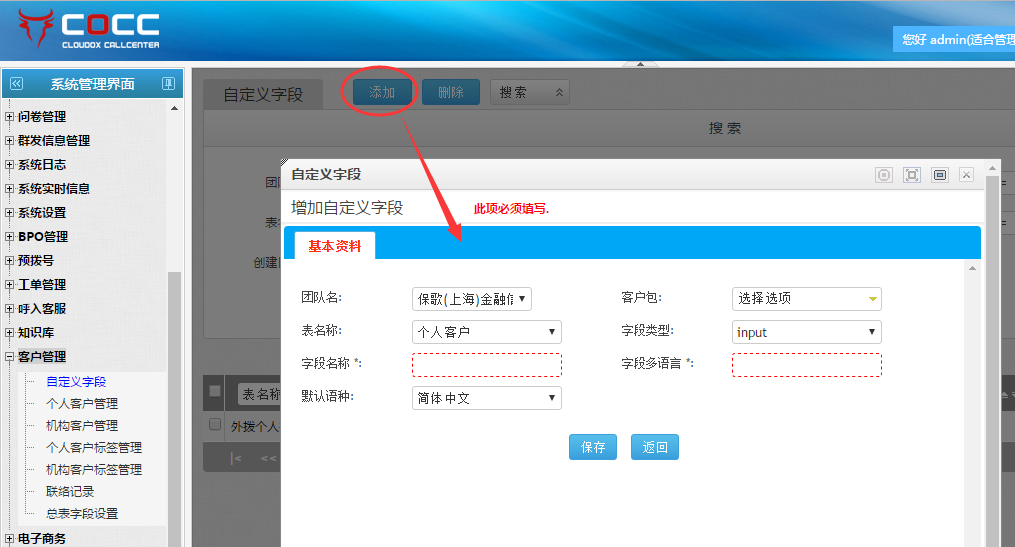Viewport: 1015px width, 547px height.
Task: Check the 外拨个人 row checkbox
Action: [214, 425]
